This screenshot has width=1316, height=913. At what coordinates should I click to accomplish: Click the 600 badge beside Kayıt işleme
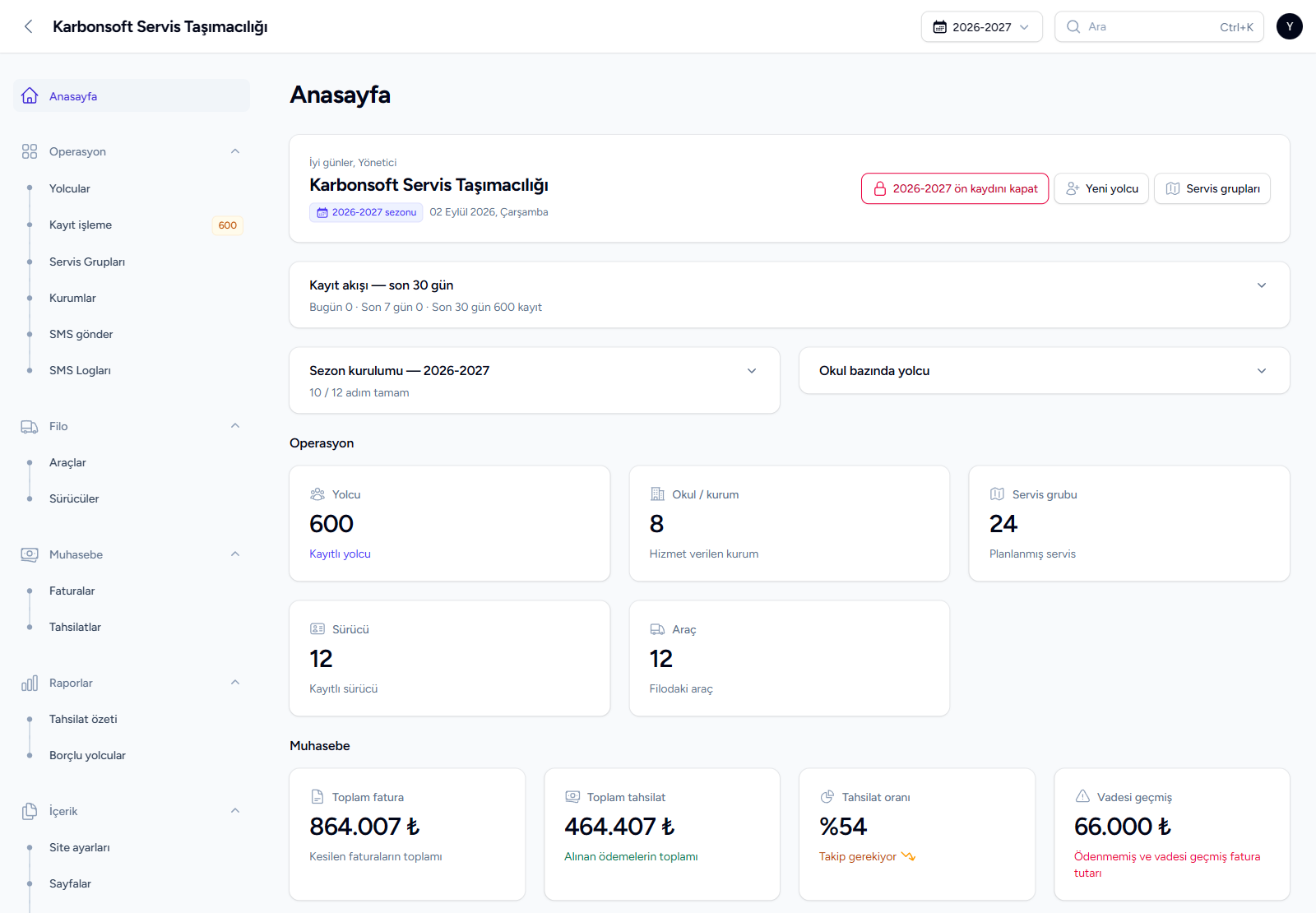tap(228, 225)
